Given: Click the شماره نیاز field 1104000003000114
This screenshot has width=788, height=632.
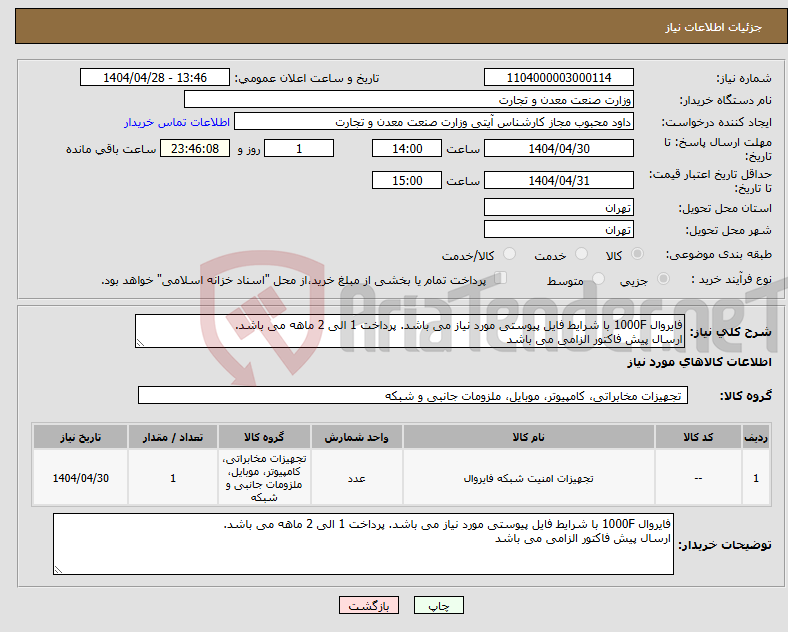Looking at the screenshot, I should click(558, 77).
